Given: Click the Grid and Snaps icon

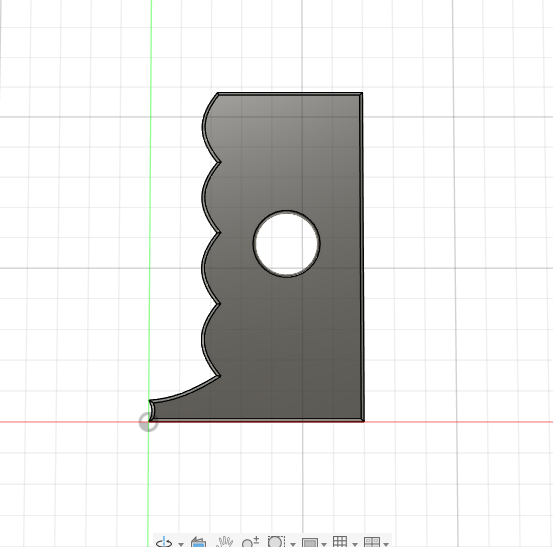Looking at the screenshot, I should [340, 542].
